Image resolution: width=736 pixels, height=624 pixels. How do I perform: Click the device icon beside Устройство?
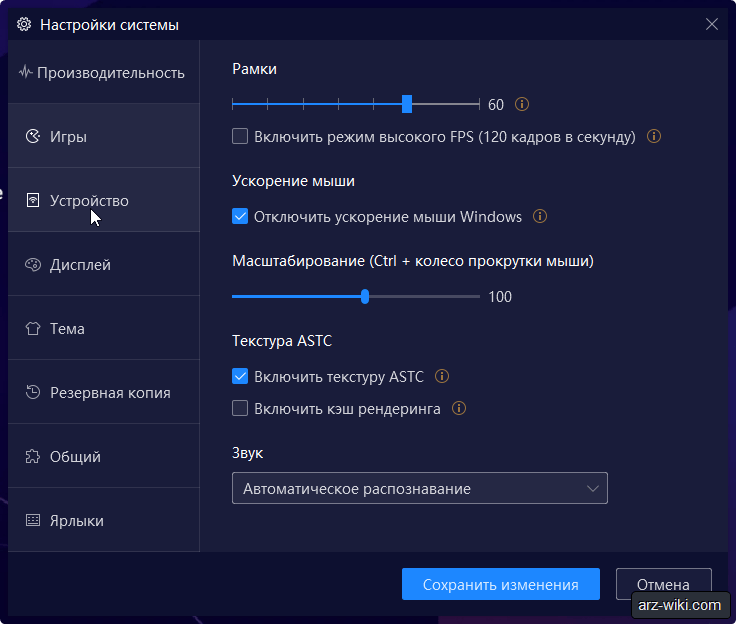click(33, 200)
